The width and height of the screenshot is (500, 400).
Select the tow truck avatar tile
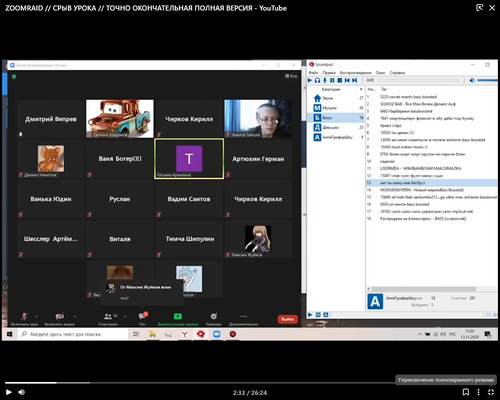(x=120, y=119)
